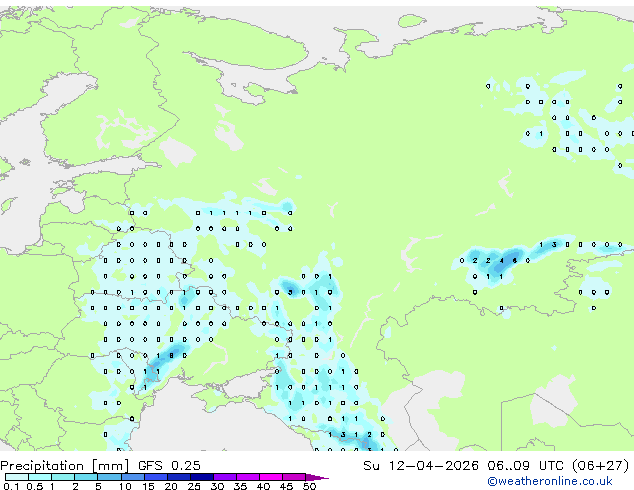634x490 pixels.
Task: Click the legend label '50'
Action: pyautogui.click(x=309, y=486)
